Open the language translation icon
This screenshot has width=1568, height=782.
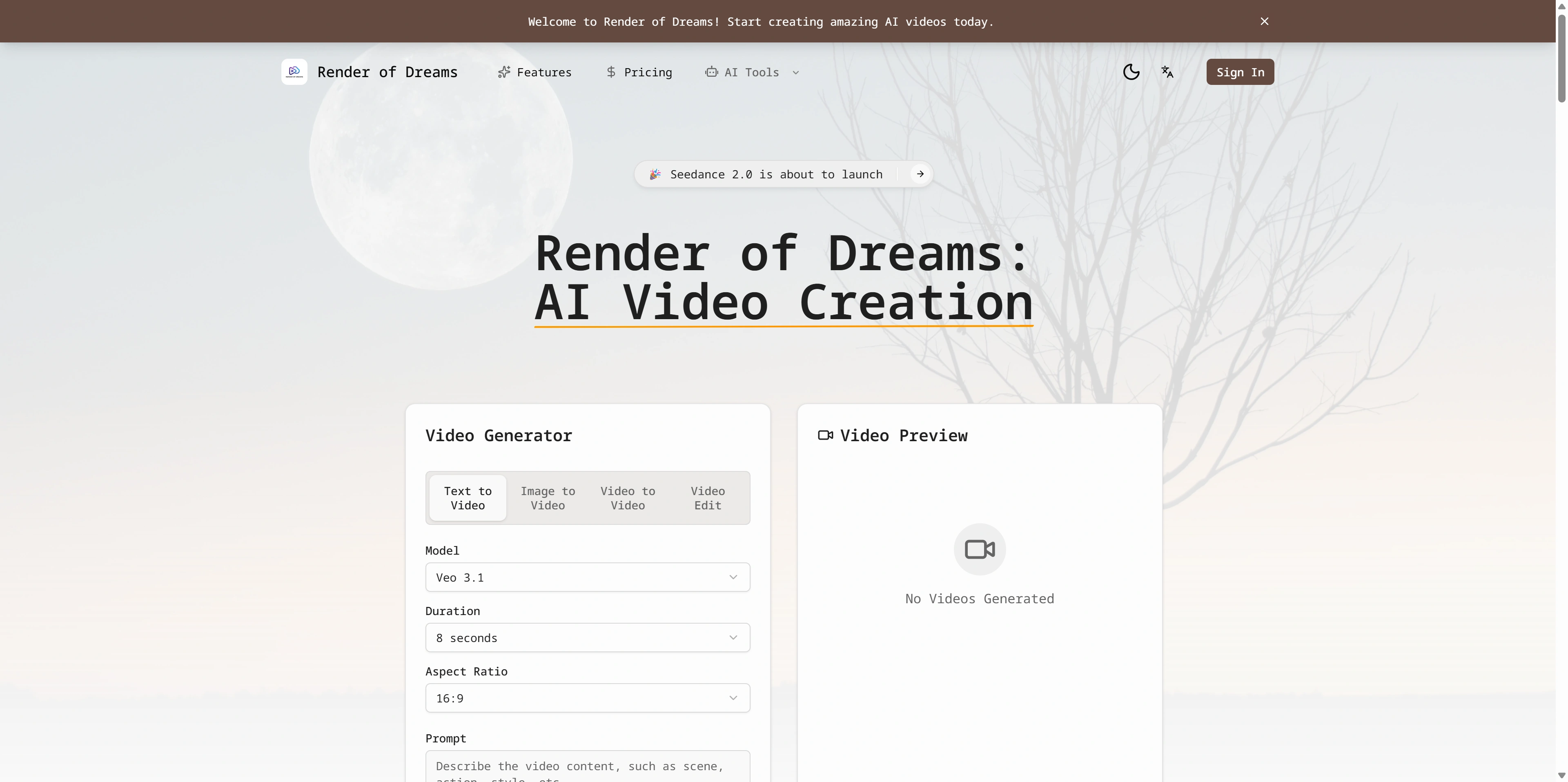click(1167, 72)
